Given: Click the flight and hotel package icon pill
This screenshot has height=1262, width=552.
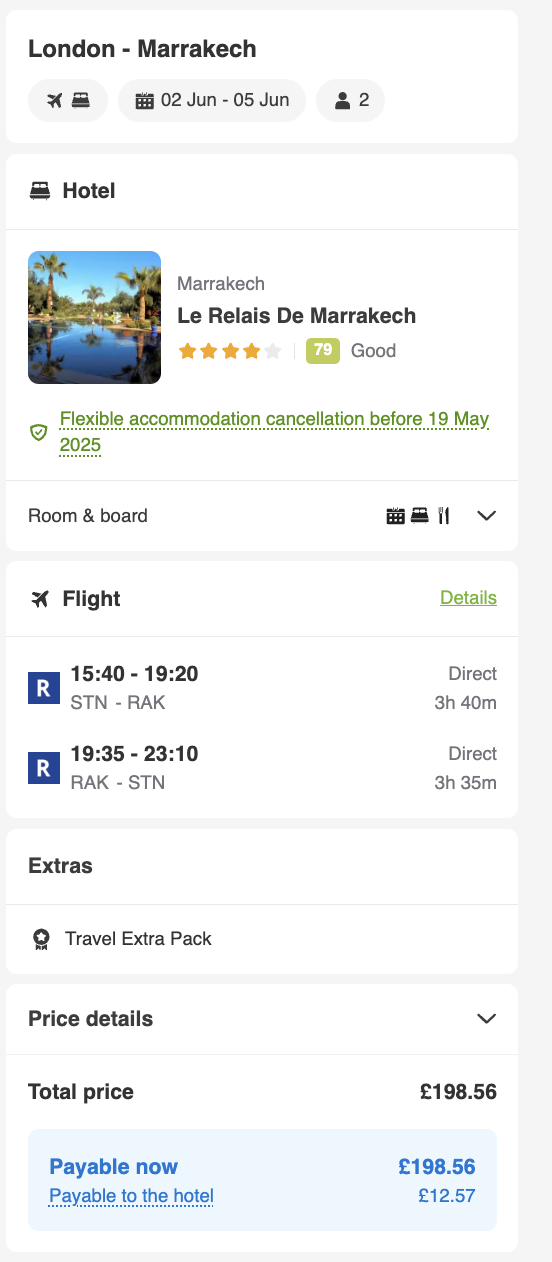Looking at the screenshot, I should [x=68, y=100].
